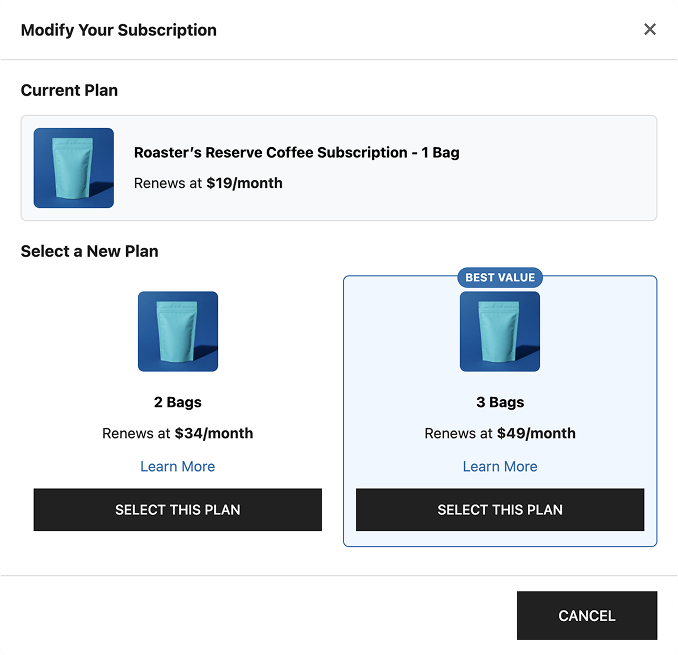Image resolution: width=678 pixels, height=655 pixels.
Task: Cancel the subscription modification
Action: click(x=587, y=616)
